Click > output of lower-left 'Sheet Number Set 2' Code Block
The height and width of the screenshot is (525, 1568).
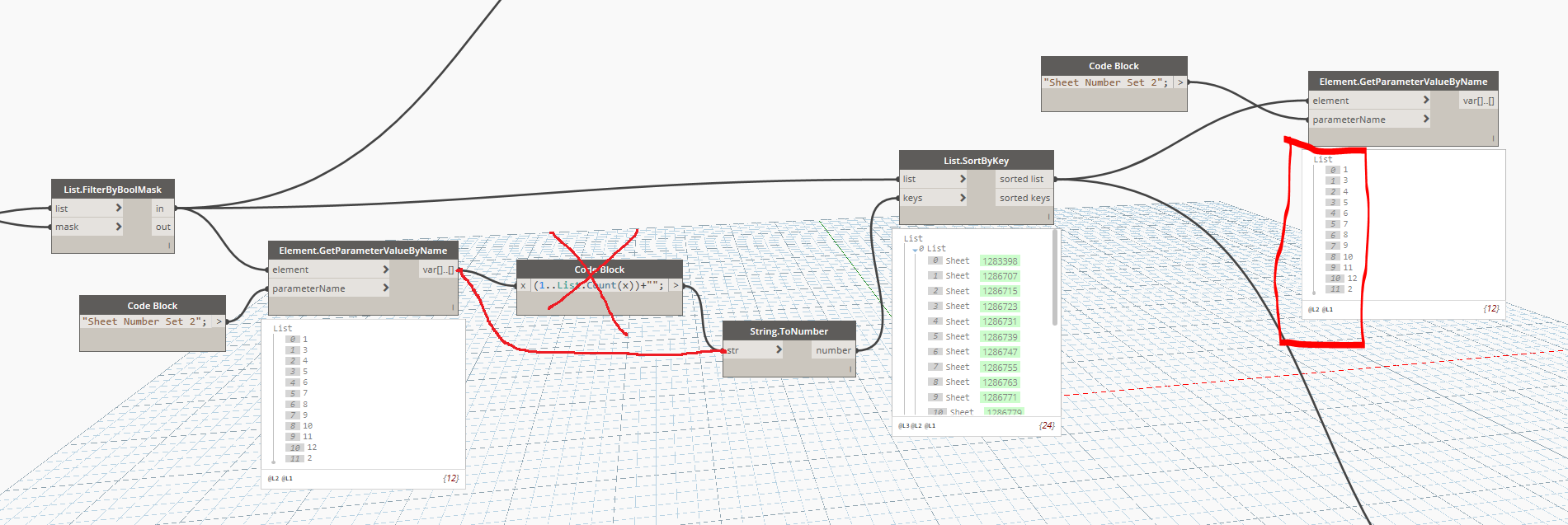[219, 321]
